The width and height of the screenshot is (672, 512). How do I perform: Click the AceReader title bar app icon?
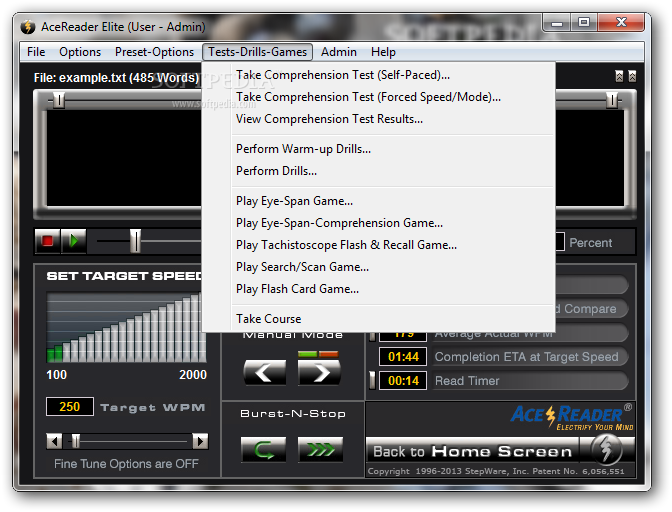[28, 27]
